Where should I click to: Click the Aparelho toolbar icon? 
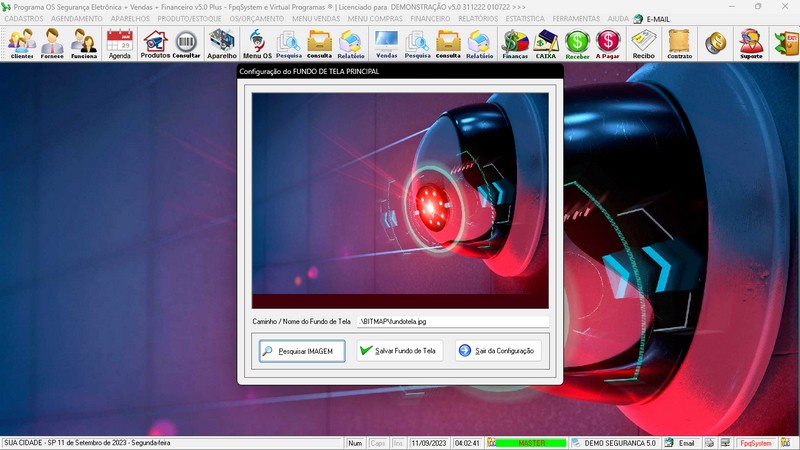pyautogui.click(x=222, y=44)
